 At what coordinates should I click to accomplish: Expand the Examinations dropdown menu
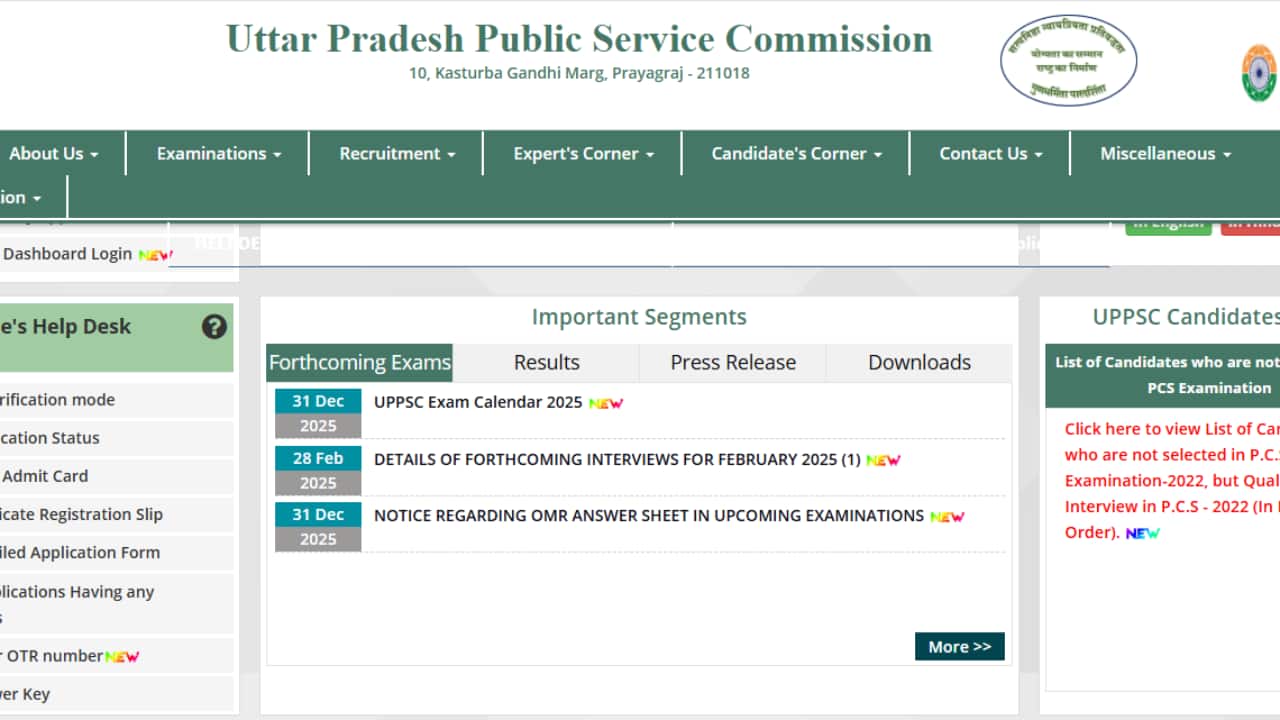pyautogui.click(x=216, y=153)
